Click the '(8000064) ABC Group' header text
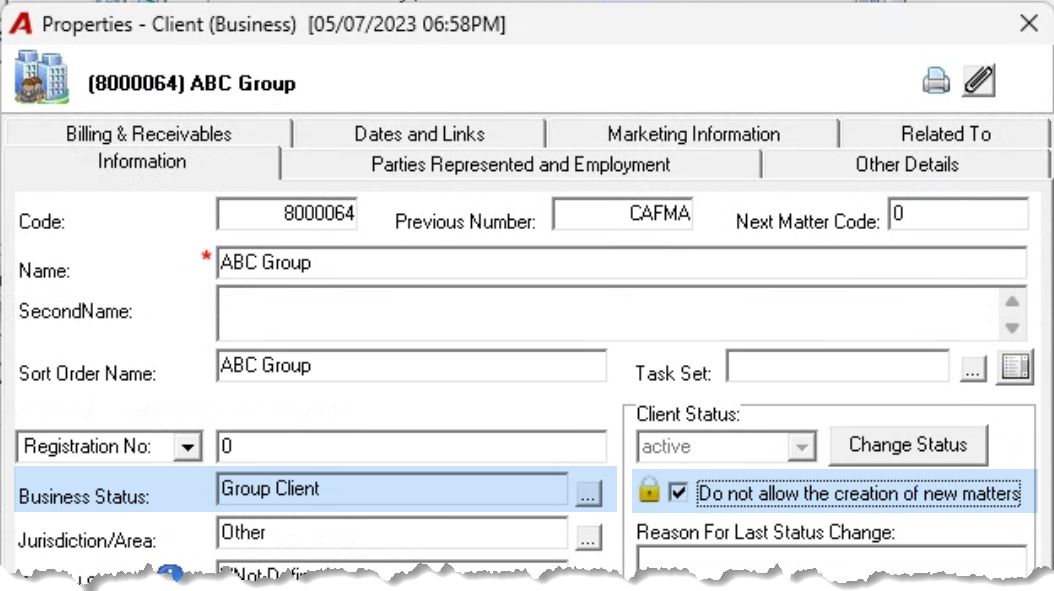The image size is (1054, 591). [x=192, y=83]
